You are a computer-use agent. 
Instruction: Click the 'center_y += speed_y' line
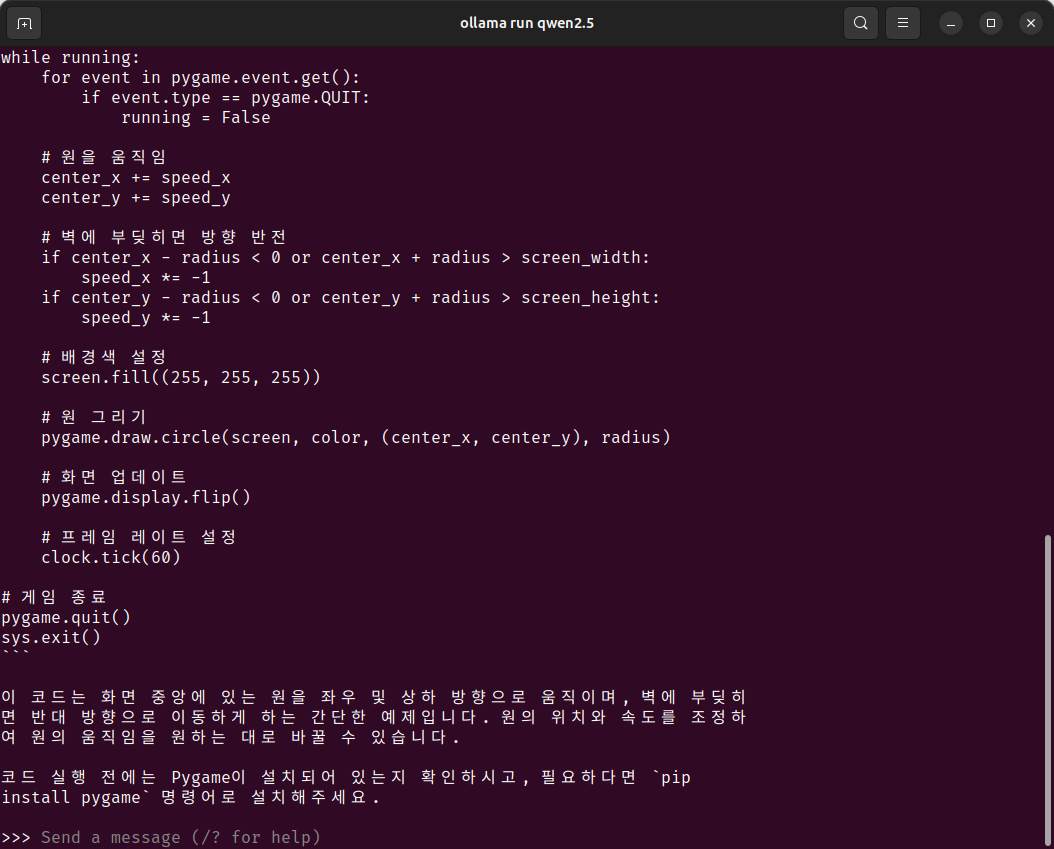pos(136,198)
